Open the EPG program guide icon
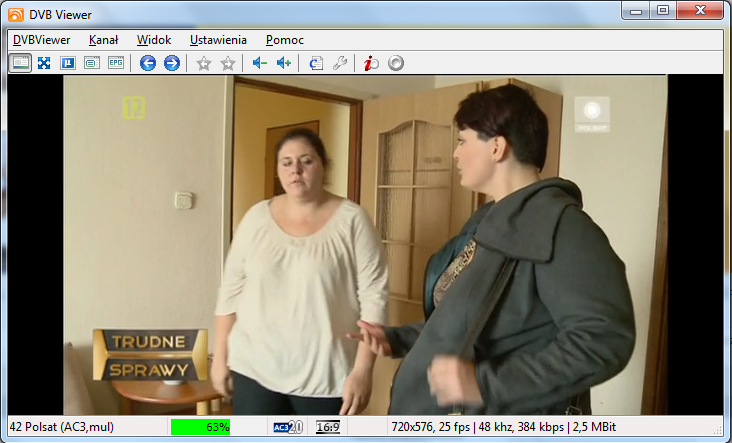This screenshot has width=732, height=443. (116, 63)
